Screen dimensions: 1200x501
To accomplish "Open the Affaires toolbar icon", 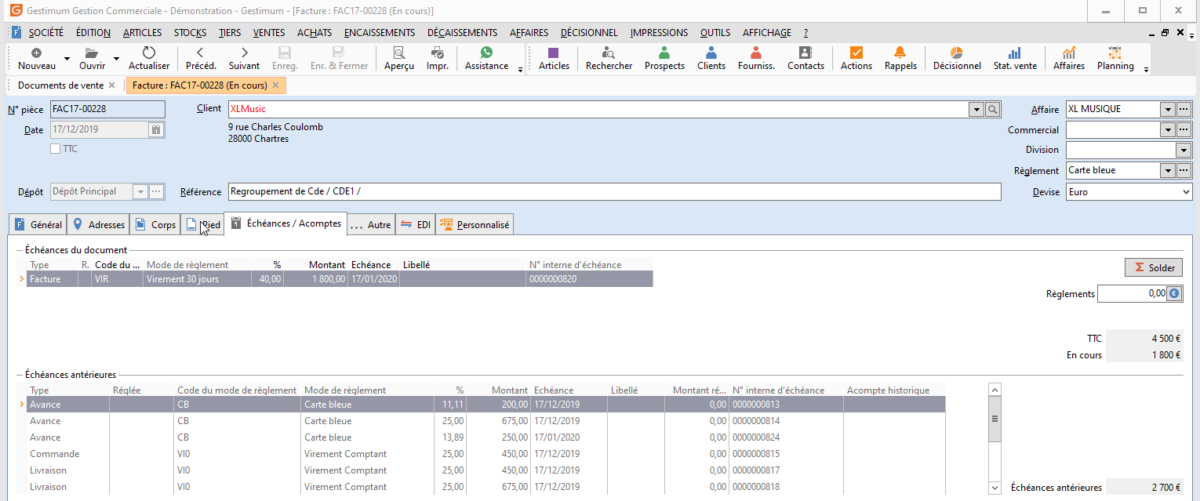I will click(1069, 52).
